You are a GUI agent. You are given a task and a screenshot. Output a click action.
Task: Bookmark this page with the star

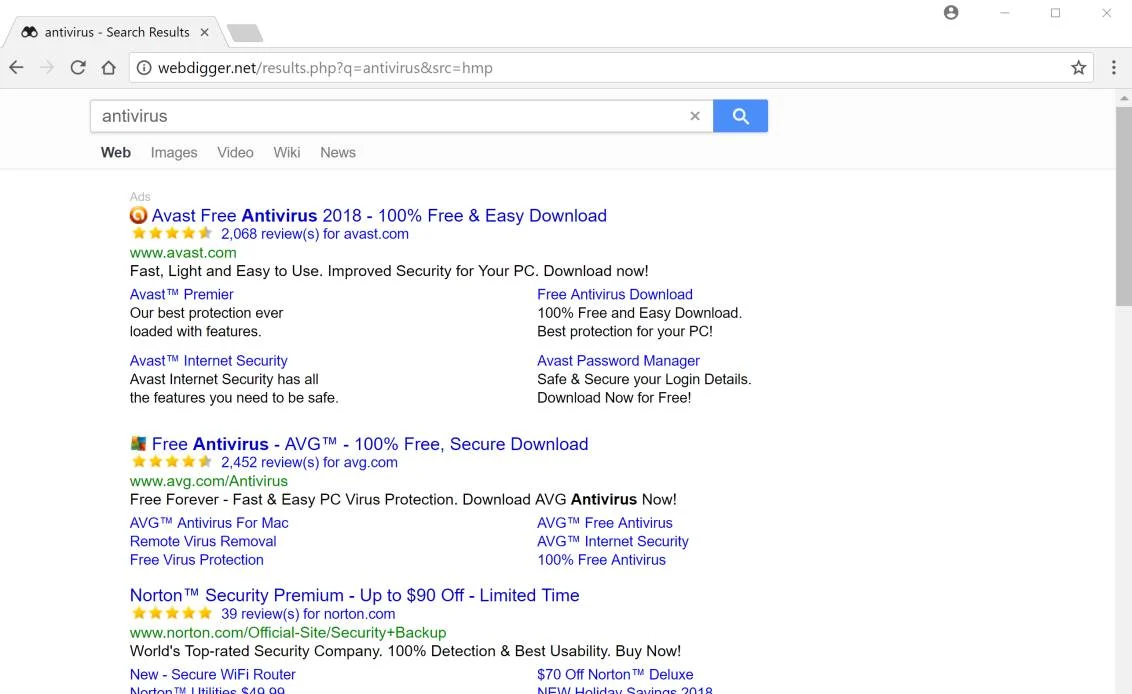click(1079, 68)
